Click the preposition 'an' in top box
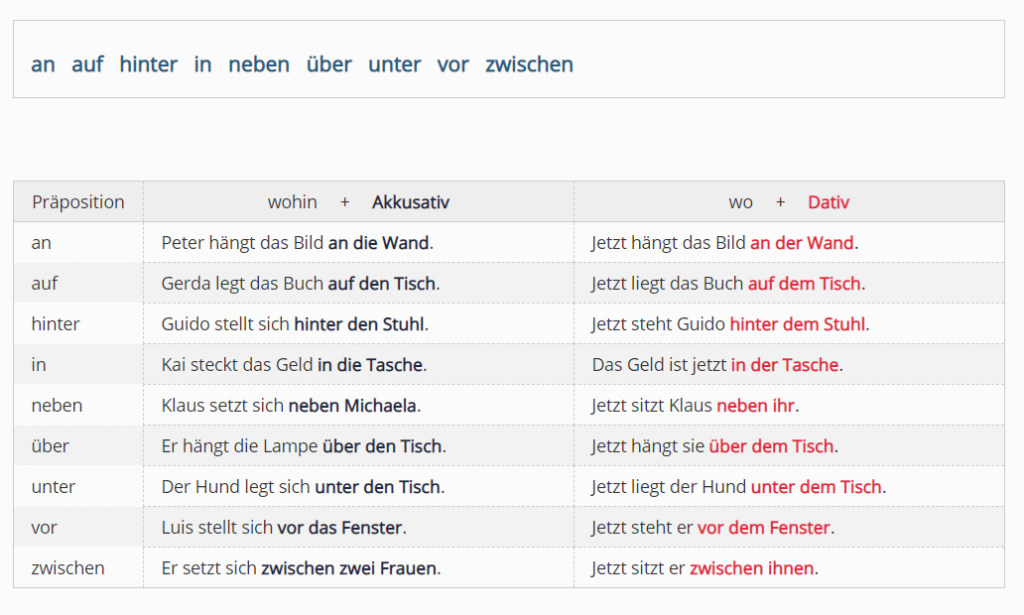 pos(43,65)
